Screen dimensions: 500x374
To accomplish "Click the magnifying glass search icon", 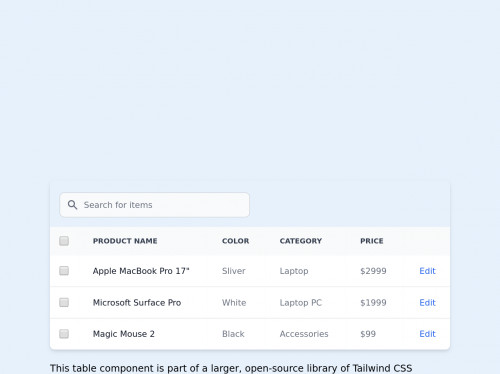I will 72,205.
